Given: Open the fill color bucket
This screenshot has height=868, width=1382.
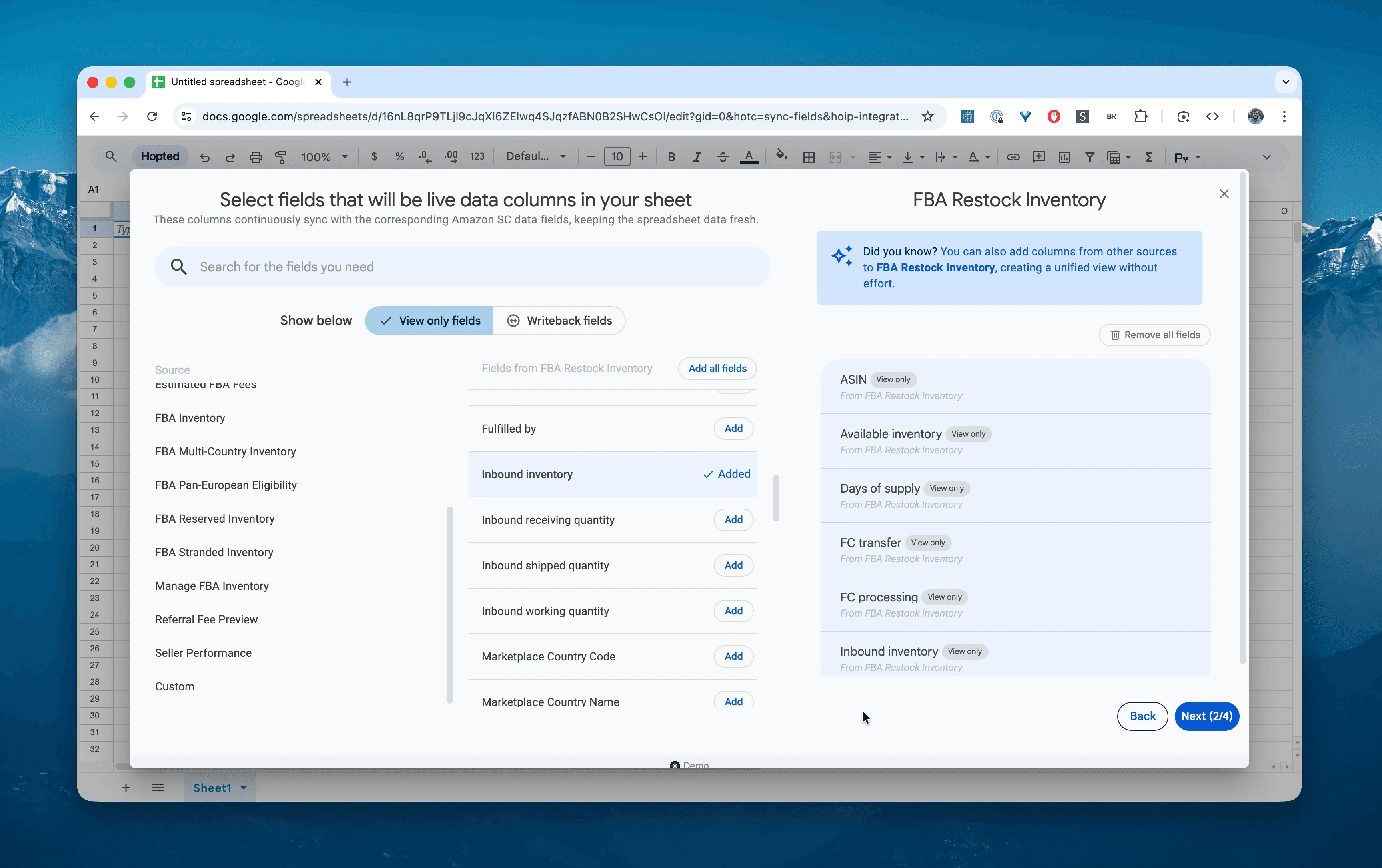Looking at the screenshot, I should tap(781, 156).
